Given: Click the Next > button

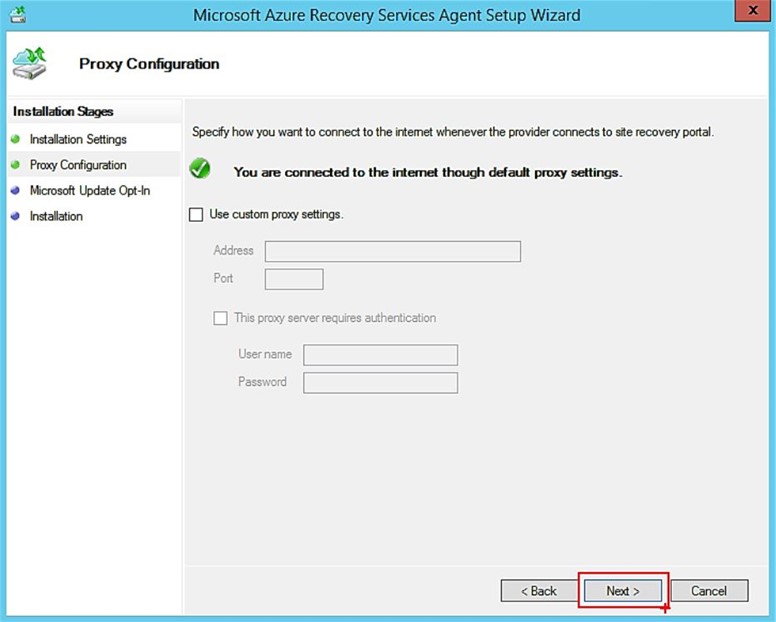Looking at the screenshot, I should coord(623,590).
